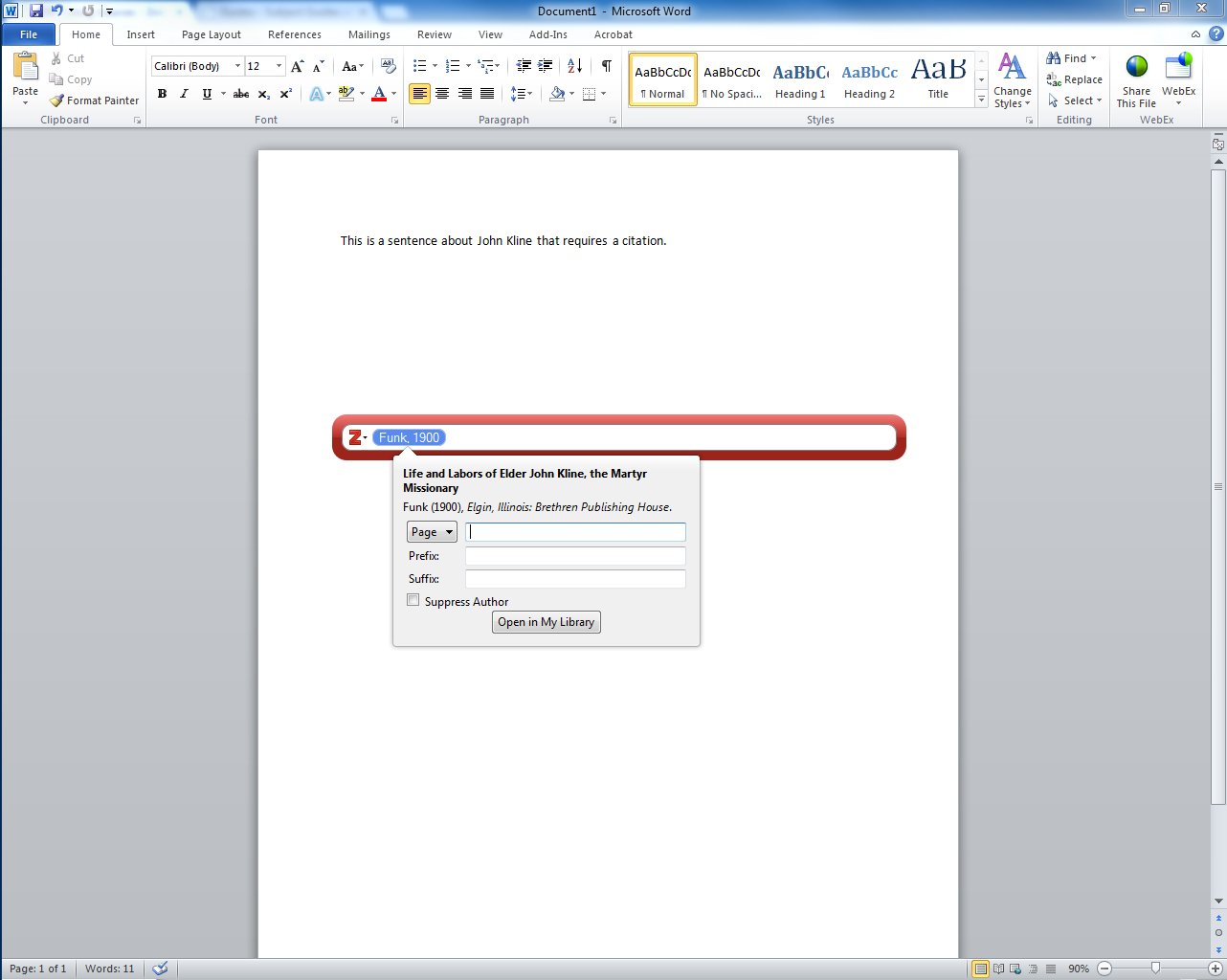This screenshot has width=1227, height=980.
Task: Toggle Show paragraph marks
Action: pos(606,66)
